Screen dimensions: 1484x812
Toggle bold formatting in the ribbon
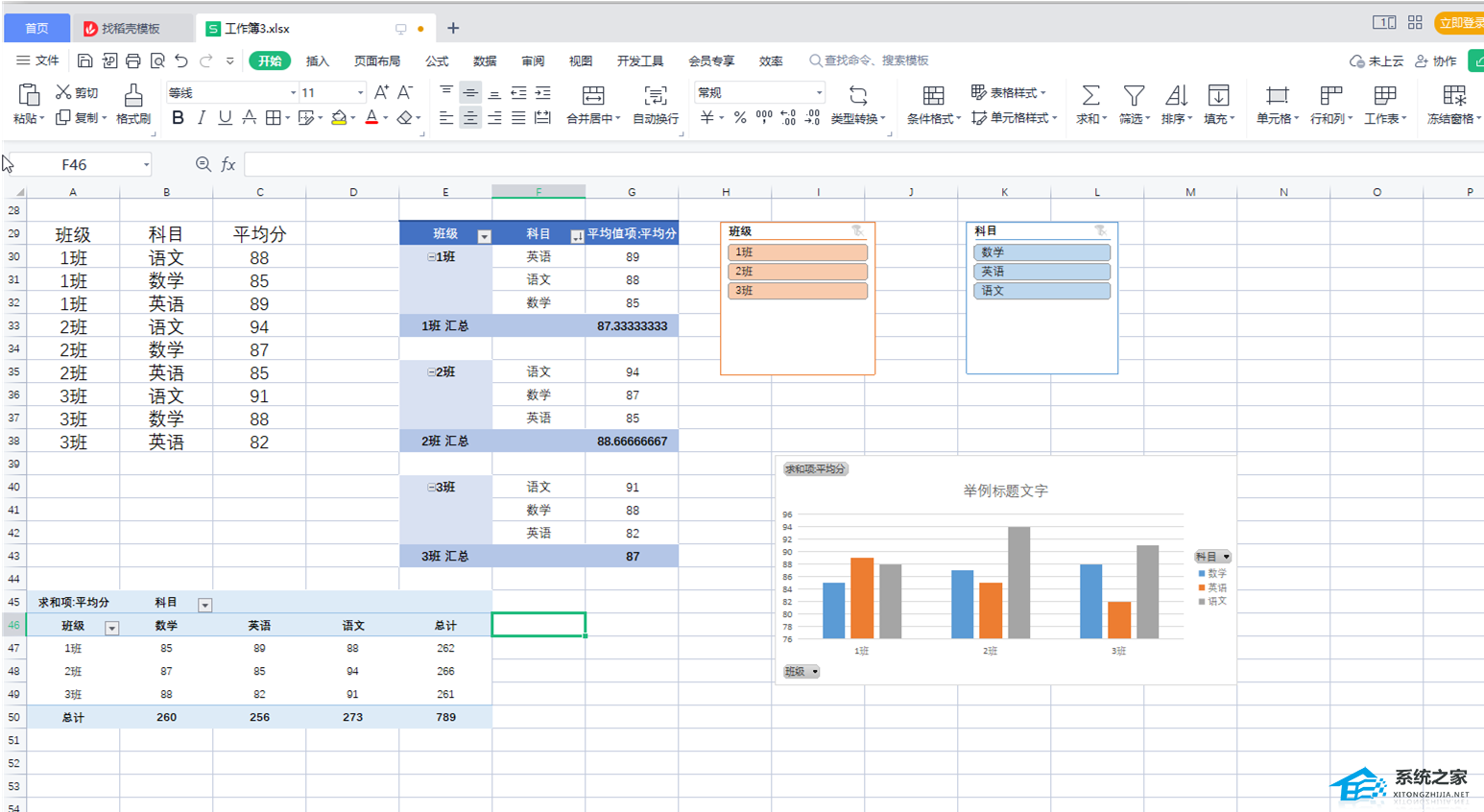[x=178, y=118]
